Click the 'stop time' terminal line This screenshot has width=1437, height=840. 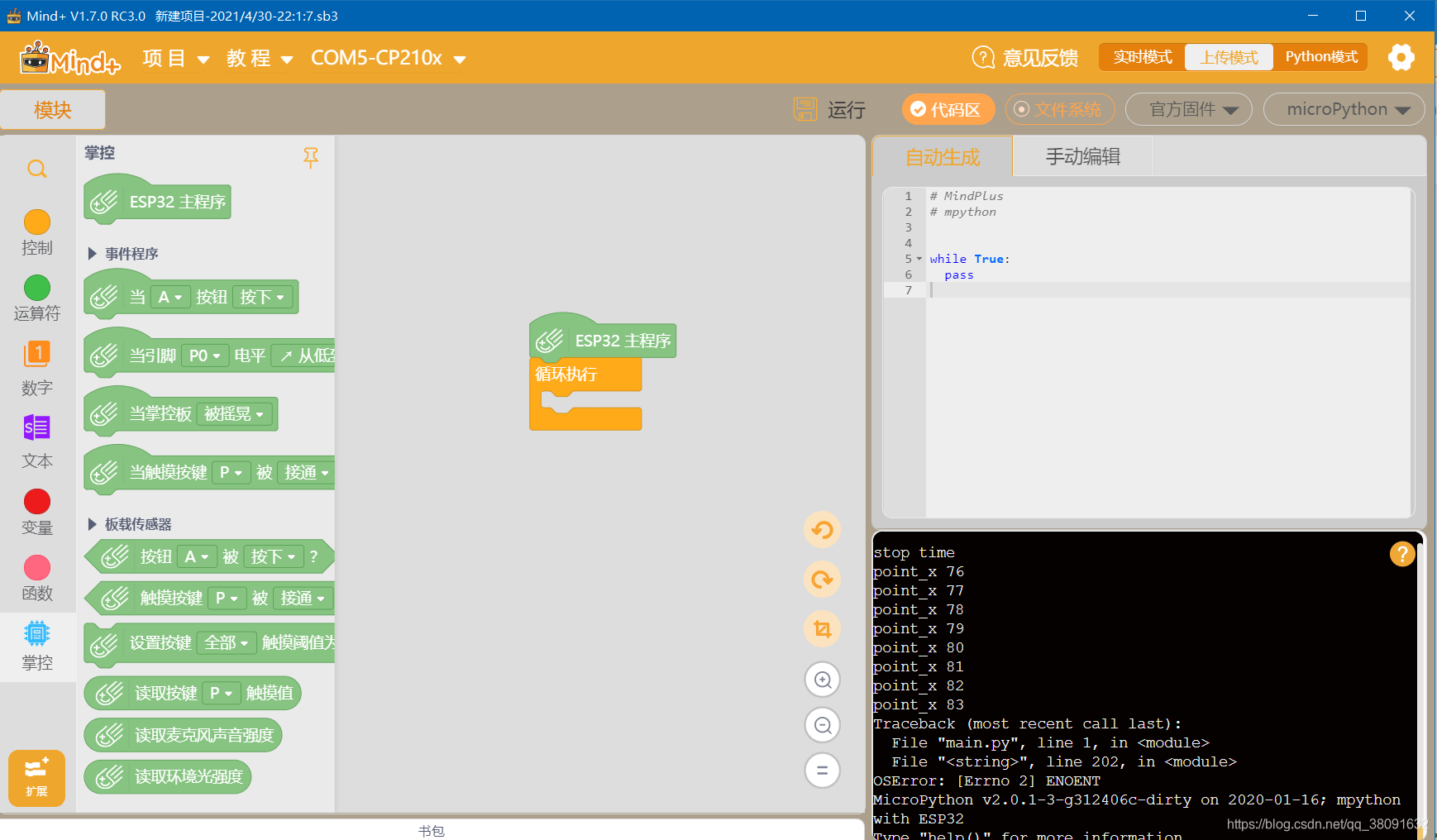[x=914, y=552]
